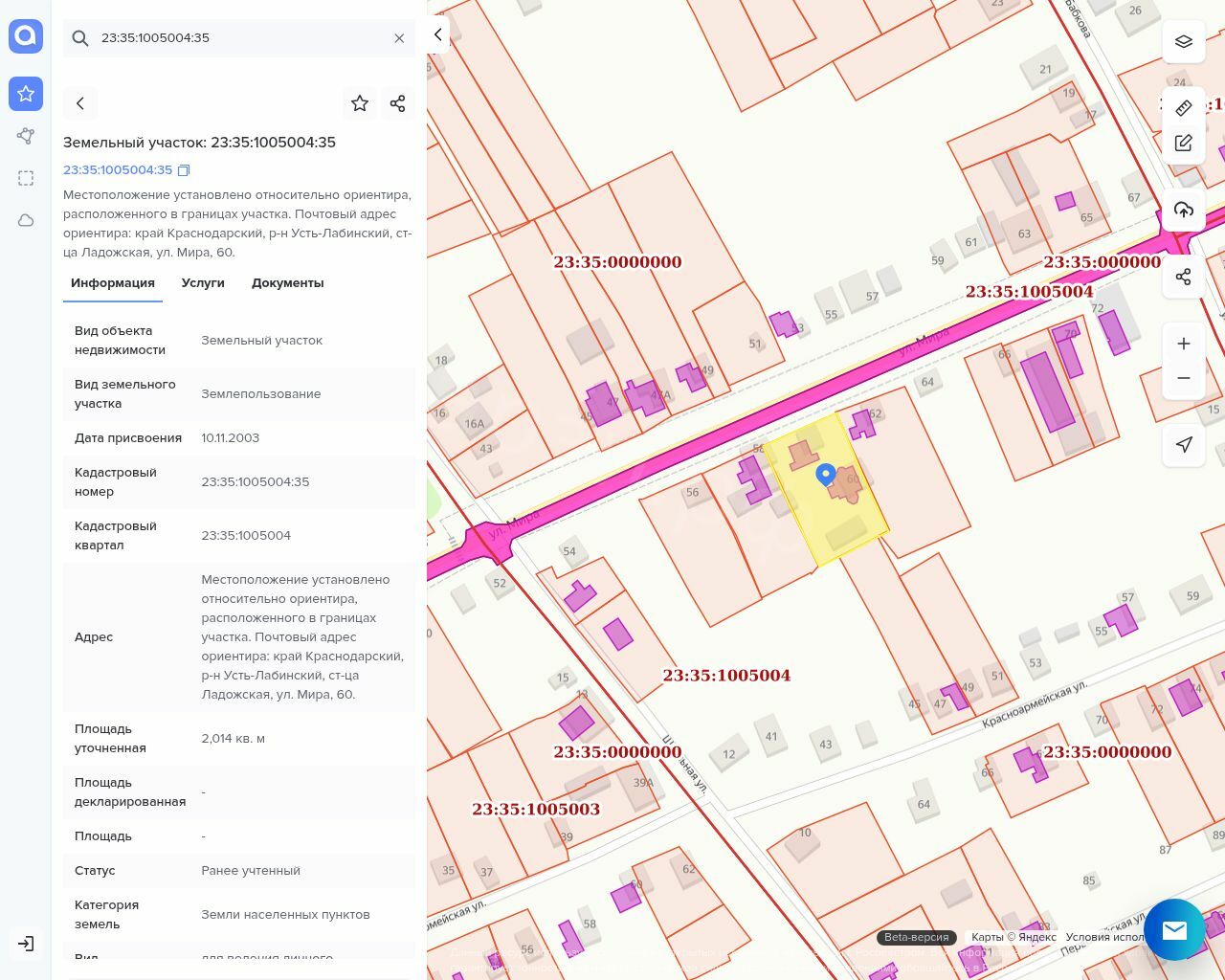Click the draw/edit tool on map
This screenshot has width=1225, height=980.
click(x=1184, y=143)
